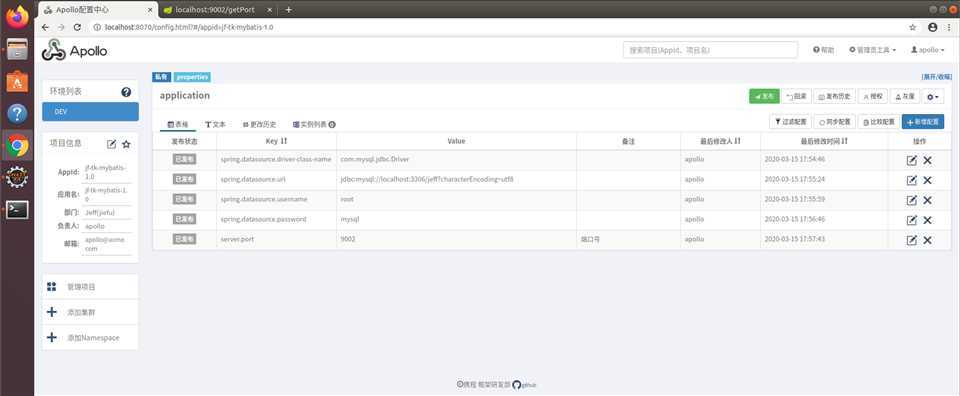
Task: Select the DEV environment
Action: [91, 111]
